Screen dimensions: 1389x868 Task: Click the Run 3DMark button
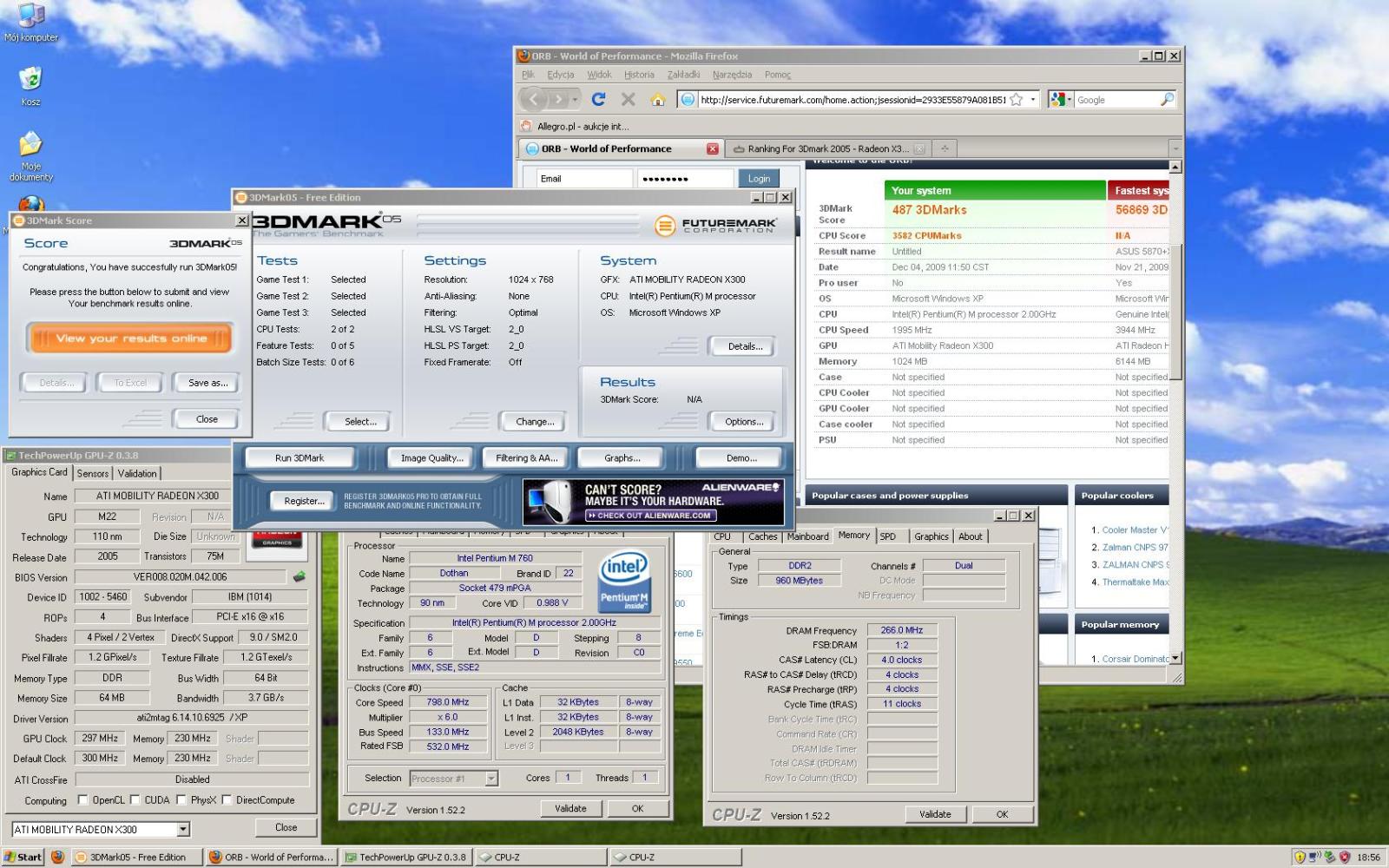click(x=300, y=458)
